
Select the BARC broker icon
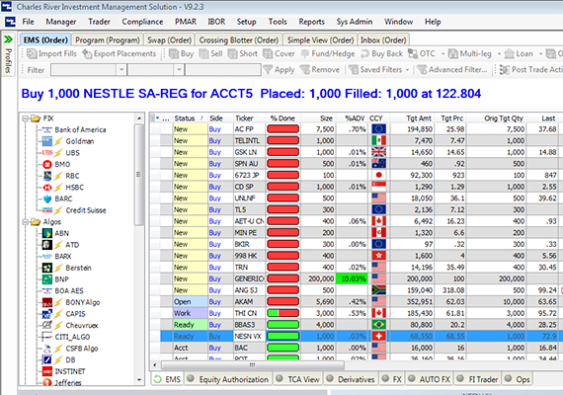tap(47, 199)
